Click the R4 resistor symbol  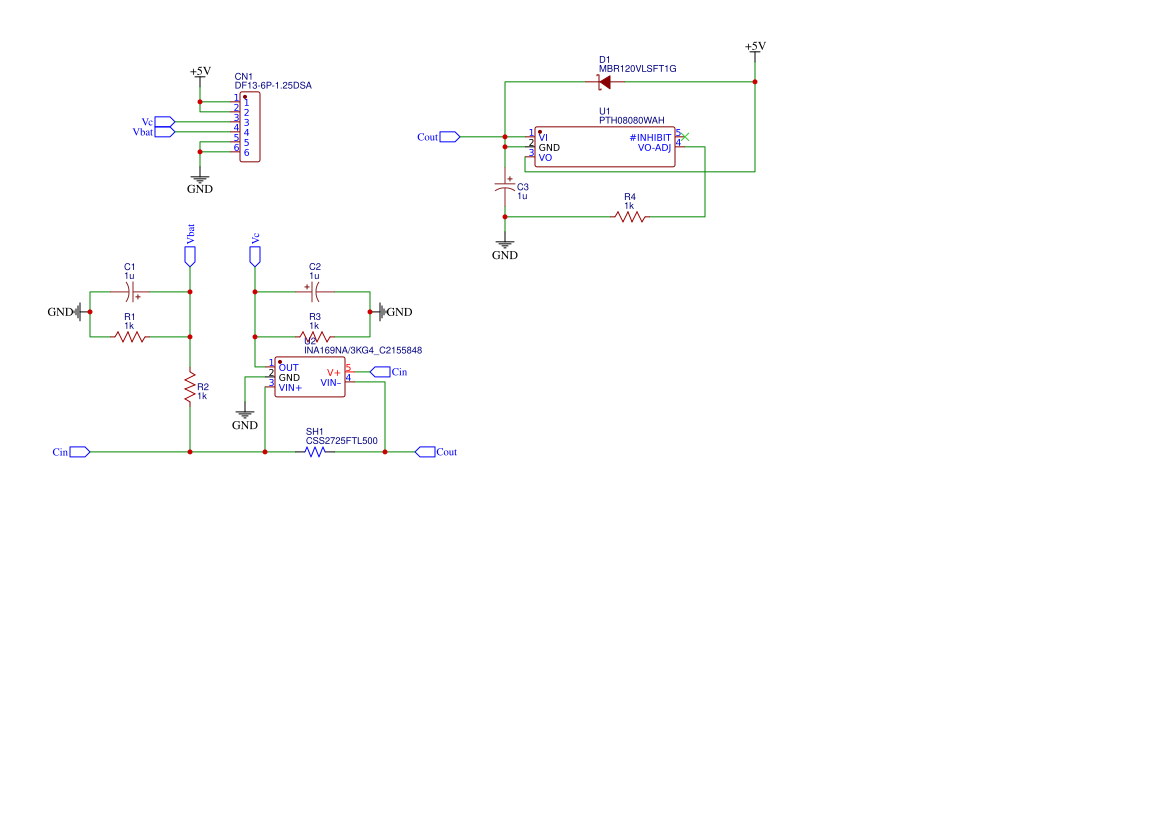point(630,216)
